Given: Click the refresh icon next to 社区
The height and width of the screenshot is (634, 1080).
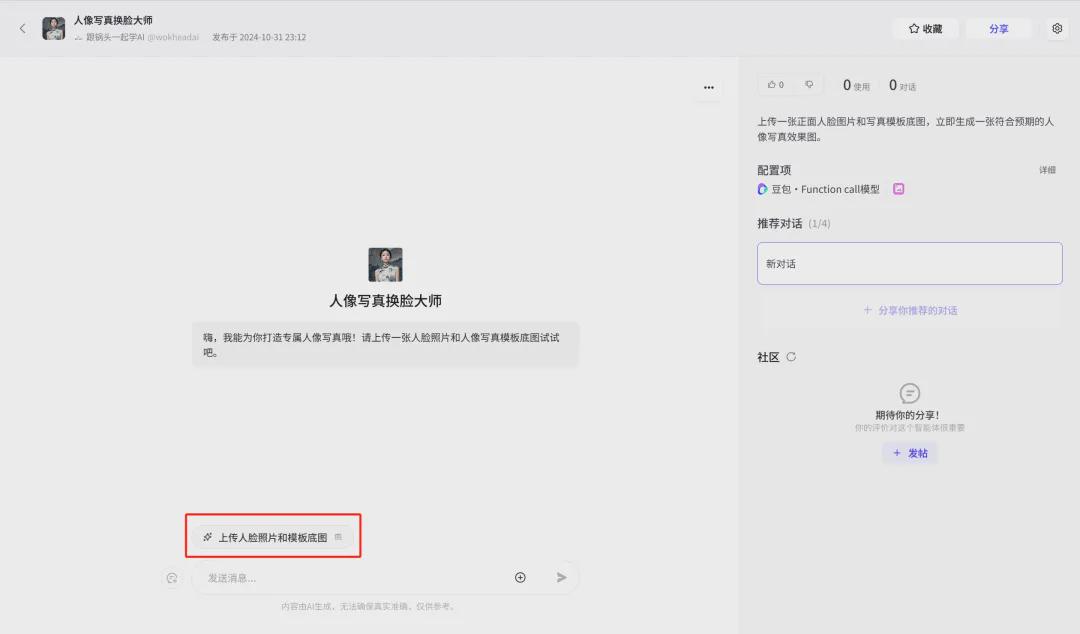Looking at the screenshot, I should pyautogui.click(x=791, y=357).
